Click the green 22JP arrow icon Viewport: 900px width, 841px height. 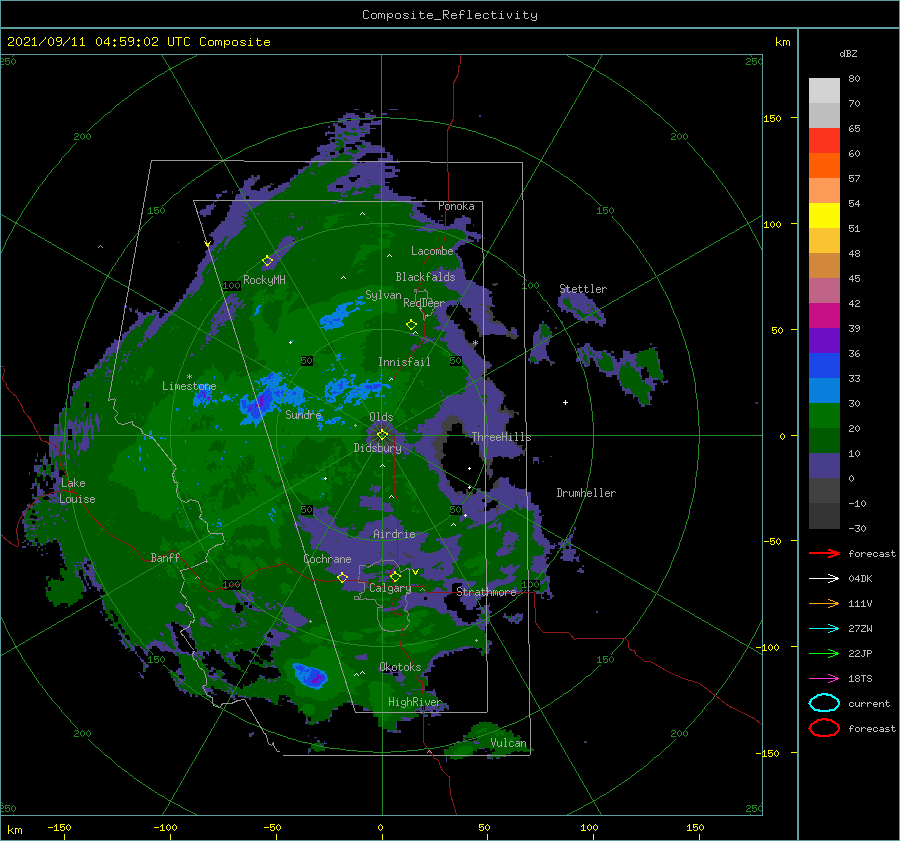point(824,653)
